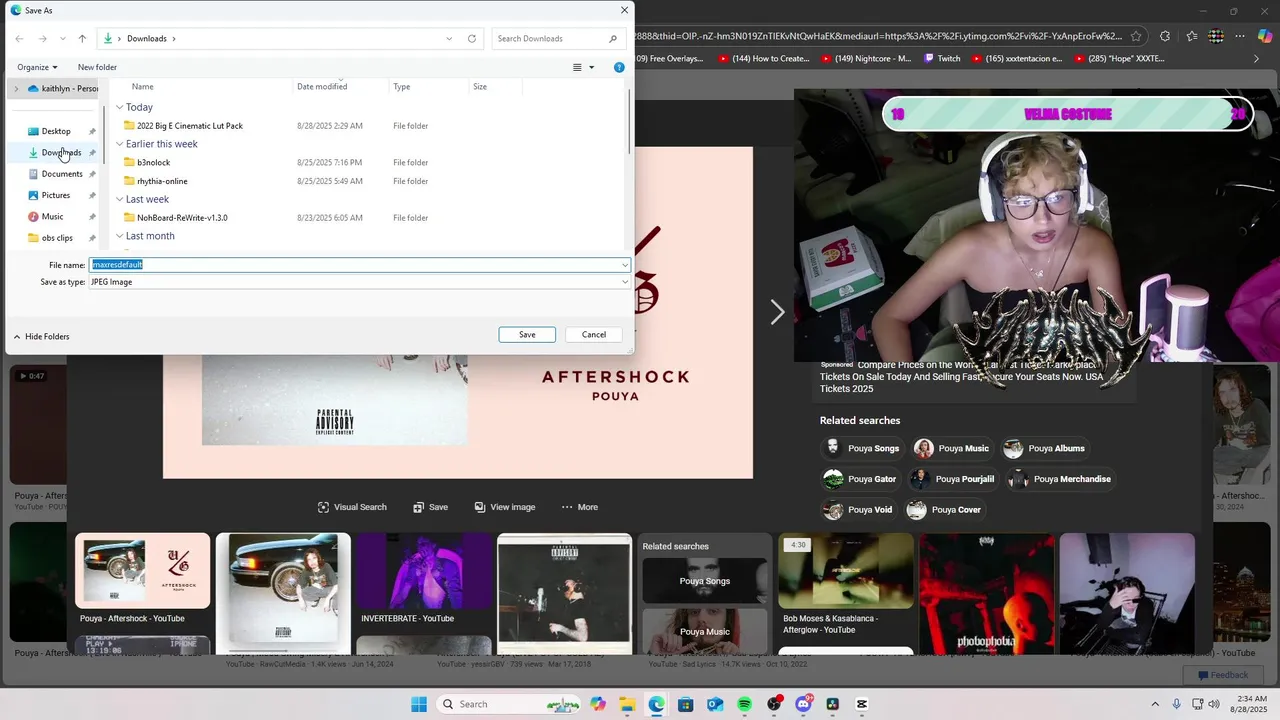The image size is (1280, 720).
Task: Open Microsoft Store from the taskbar
Action: click(686, 704)
